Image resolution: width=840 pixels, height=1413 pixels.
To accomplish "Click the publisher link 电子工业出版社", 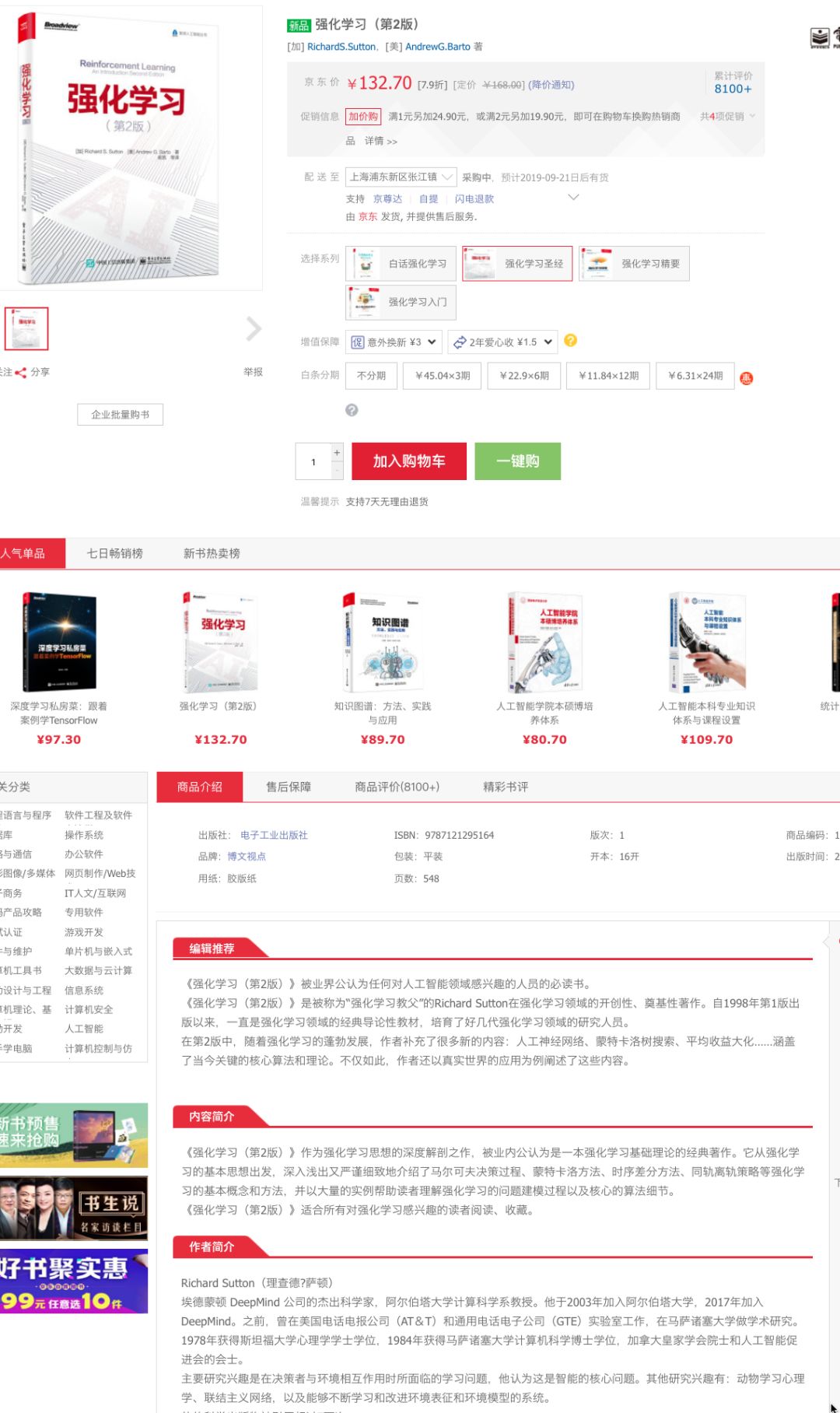I will 274,835.
